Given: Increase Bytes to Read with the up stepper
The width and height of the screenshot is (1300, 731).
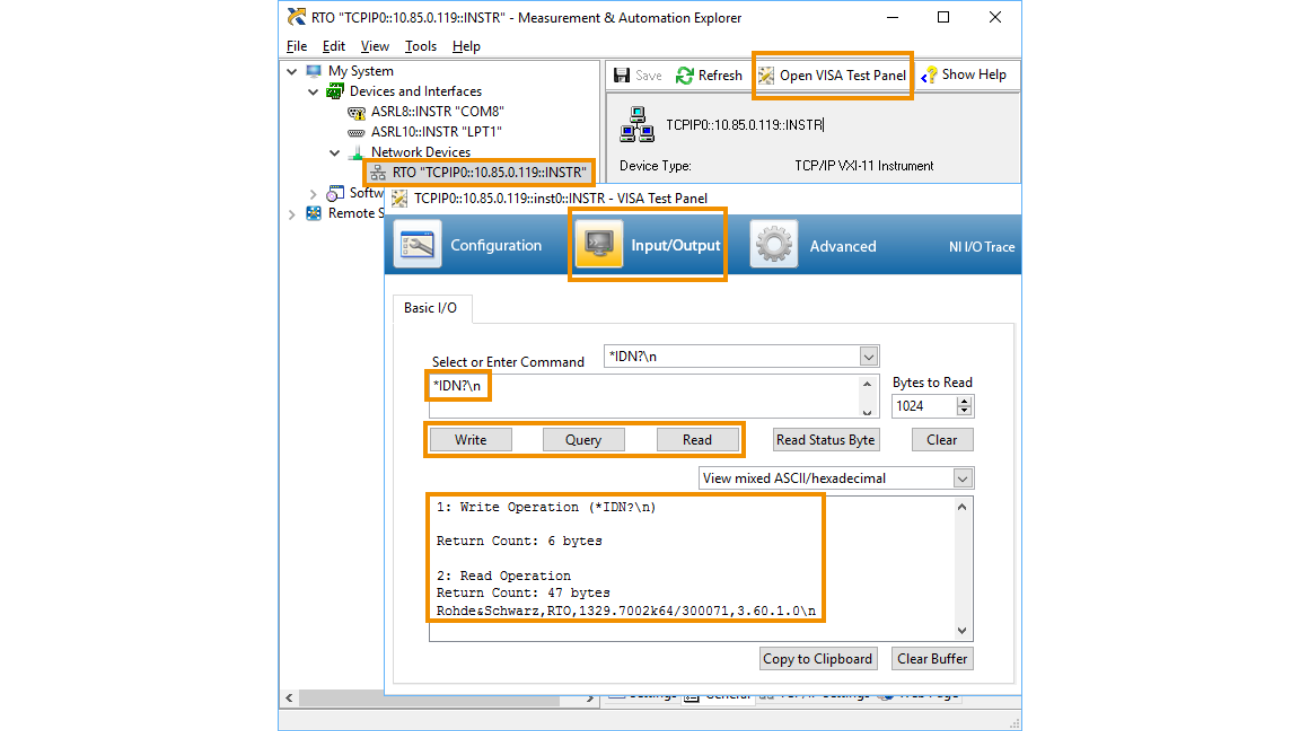Looking at the screenshot, I should (x=963, y=401).
